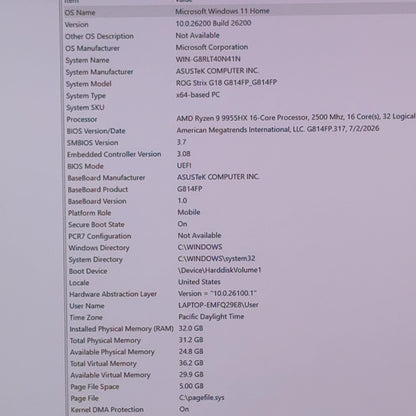Select the System Model row label

point(89,84)
